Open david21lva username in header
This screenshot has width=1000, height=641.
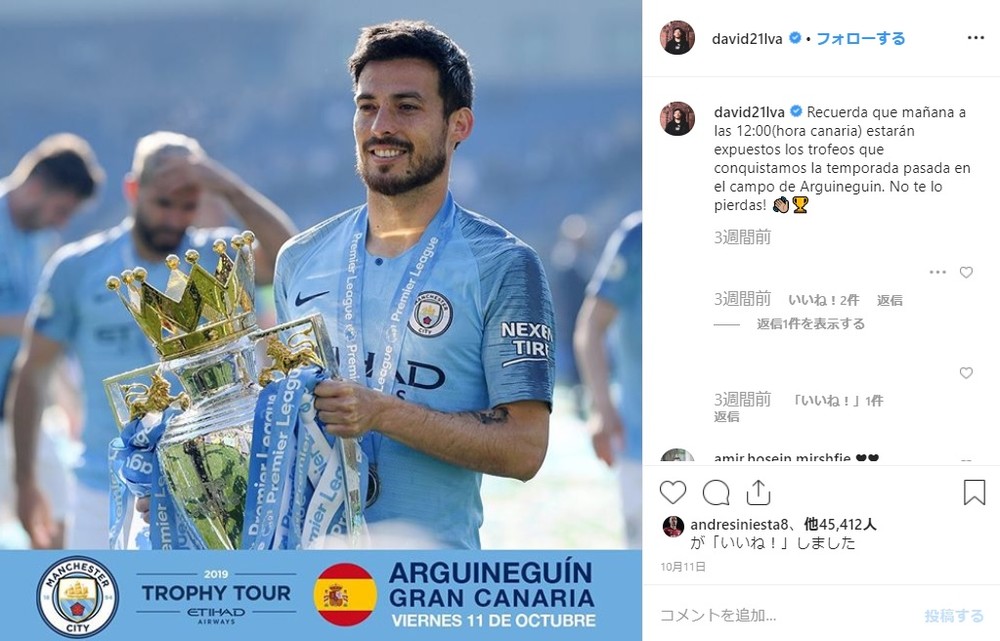pyautogui.click(x=747, y=39)
